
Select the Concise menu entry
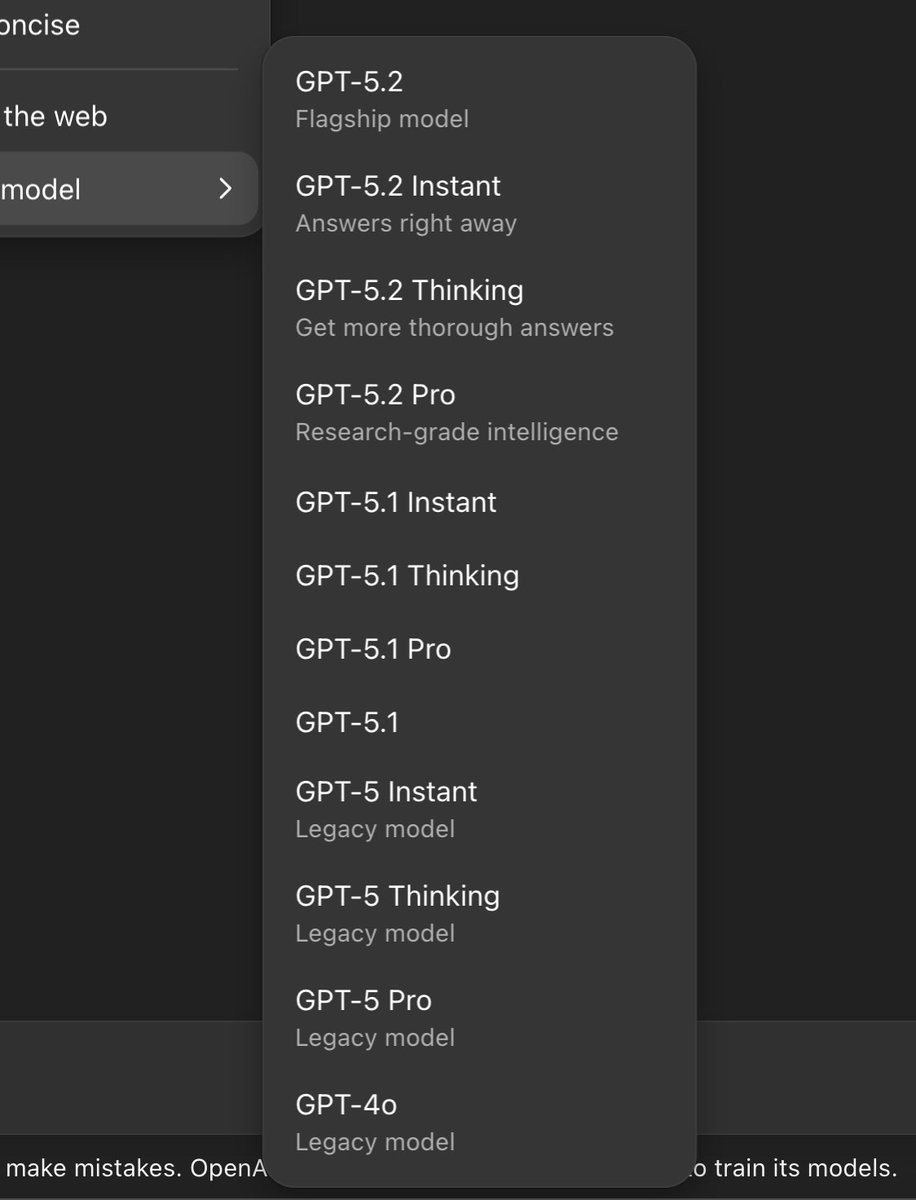tap(40, 24)
